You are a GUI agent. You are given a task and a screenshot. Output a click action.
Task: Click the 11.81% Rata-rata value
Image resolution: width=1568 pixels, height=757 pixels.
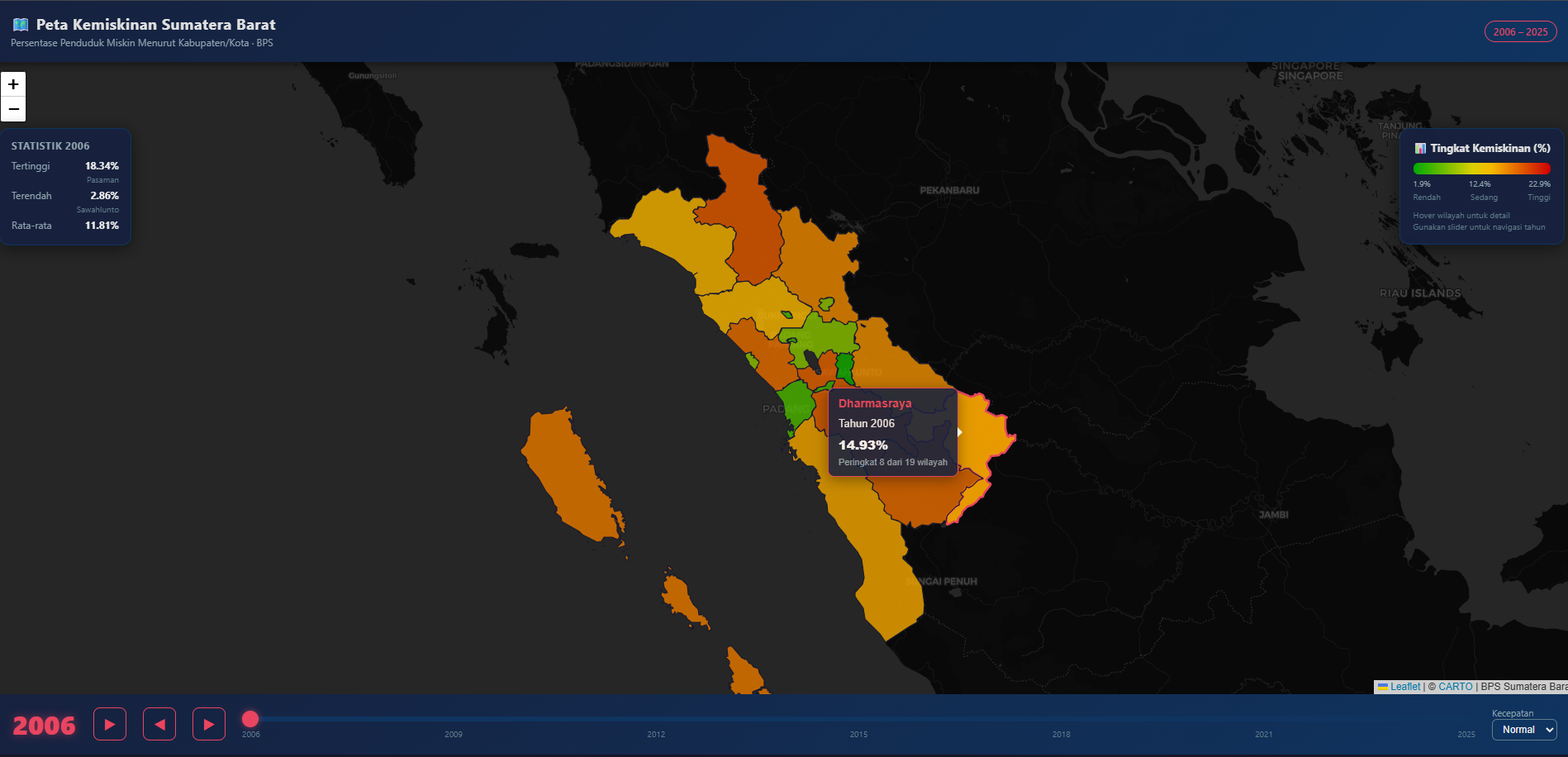102,226
